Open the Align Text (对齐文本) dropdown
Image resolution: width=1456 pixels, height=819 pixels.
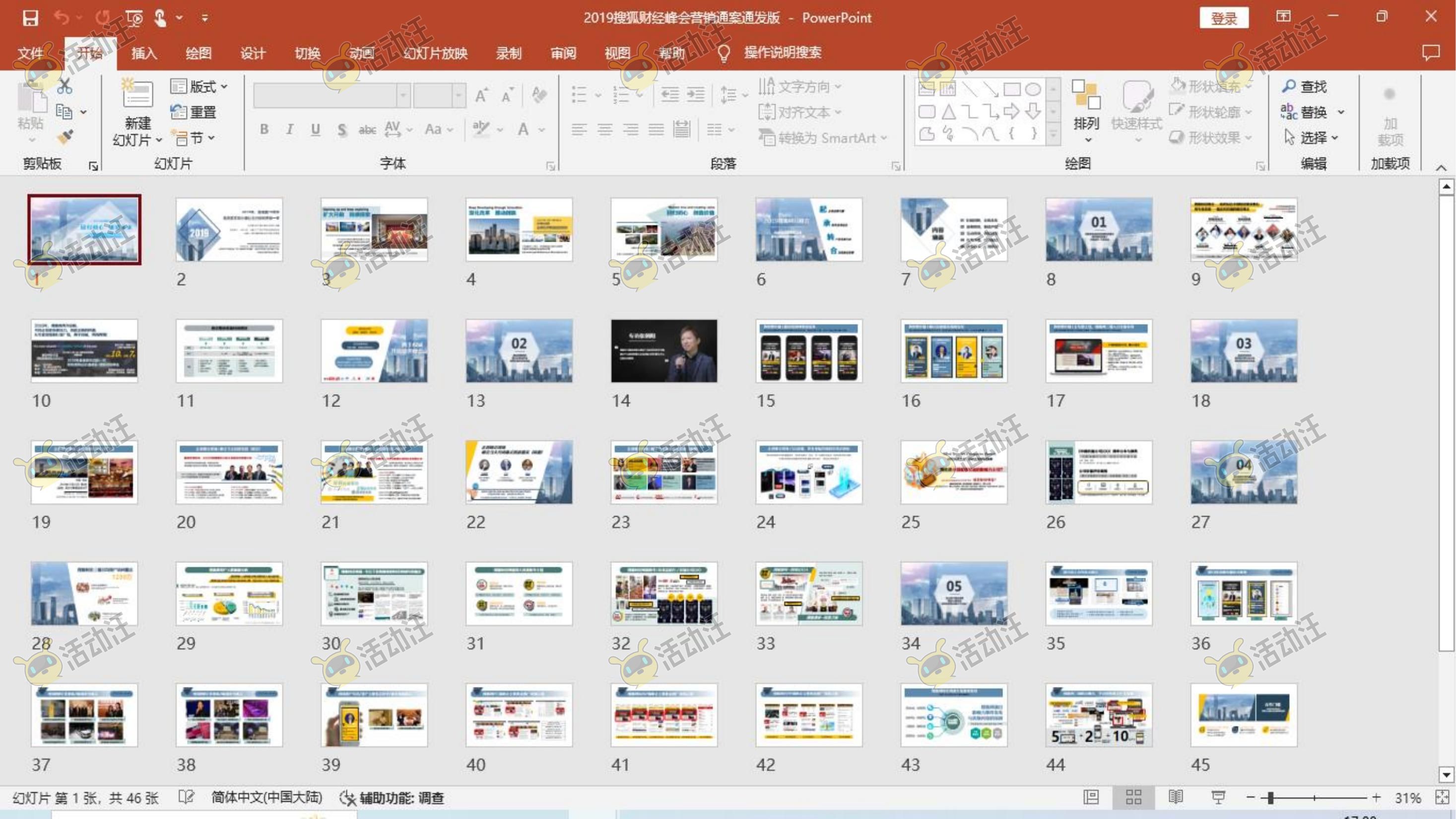800,112
